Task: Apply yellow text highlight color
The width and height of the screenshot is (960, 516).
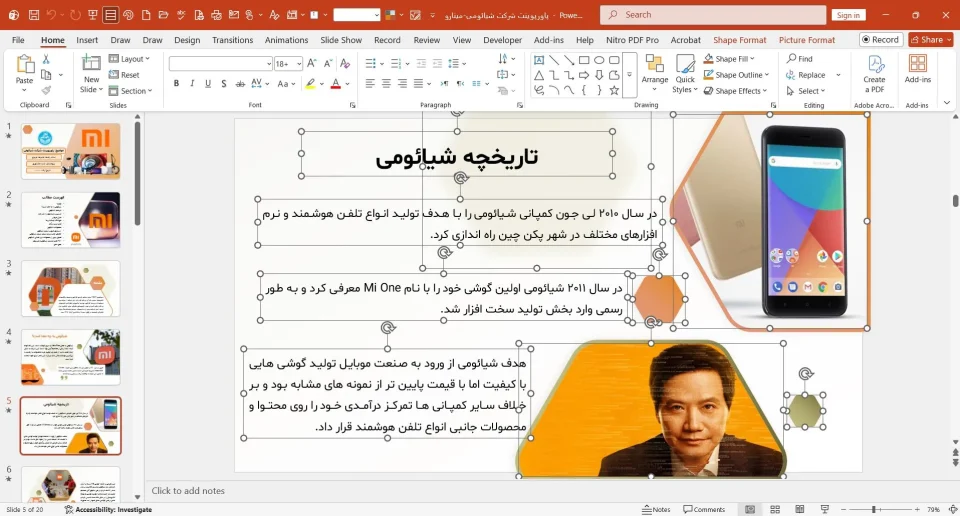Action: pyautogui.click(x=310, y=83)
